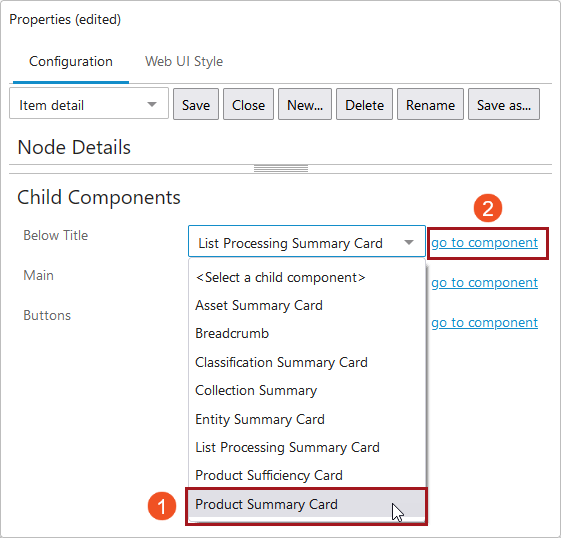Choose Product Sufficiency Card from list
The image size is (561, 538).
(x=307, y=475)
